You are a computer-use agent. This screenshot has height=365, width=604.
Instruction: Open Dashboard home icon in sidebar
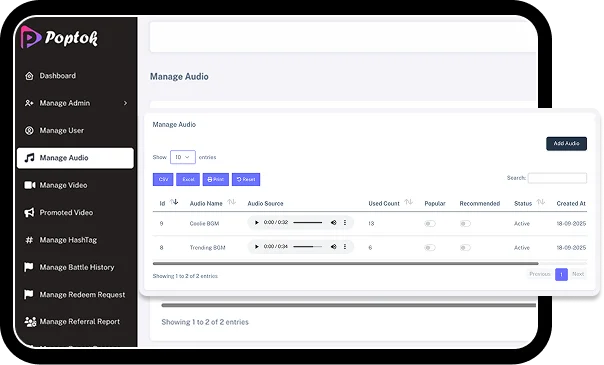tap(29, 76)
